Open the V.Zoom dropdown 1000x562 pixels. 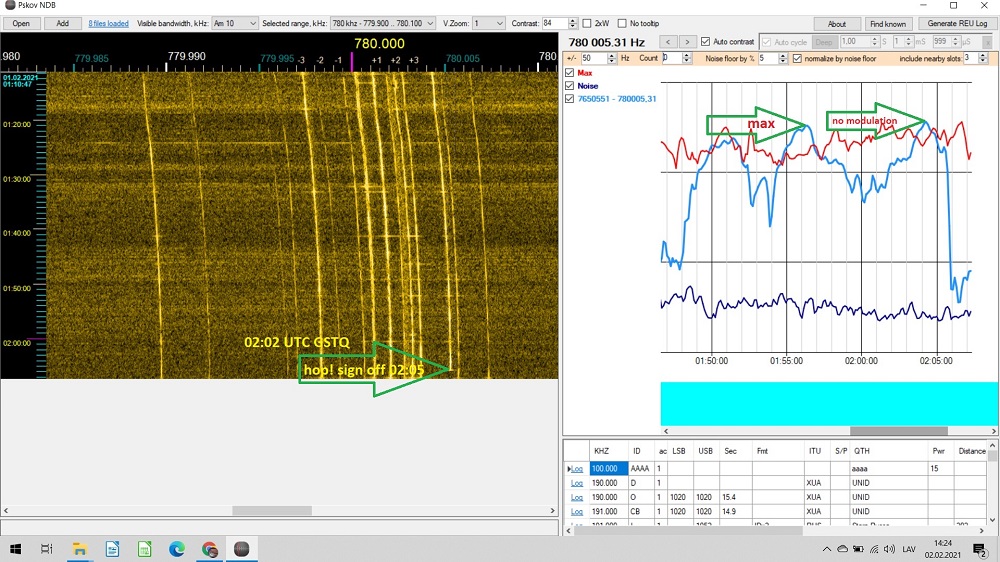pyautogui.click(x=488, y=23)
